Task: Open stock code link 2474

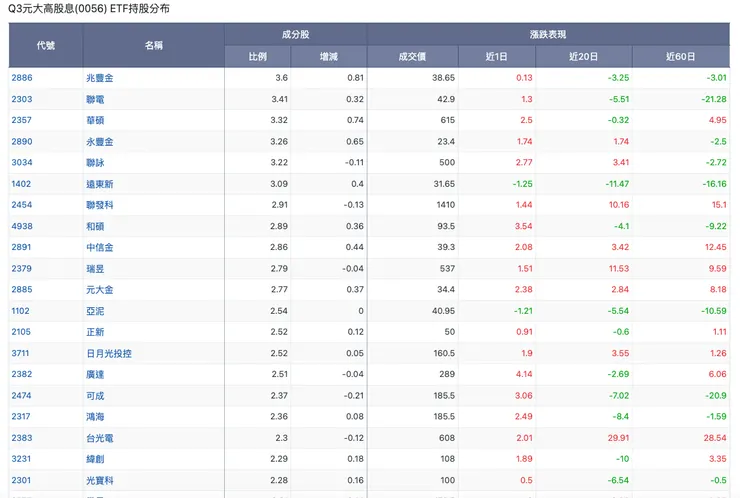Action: pyautogui.click(x=21, y=396)
